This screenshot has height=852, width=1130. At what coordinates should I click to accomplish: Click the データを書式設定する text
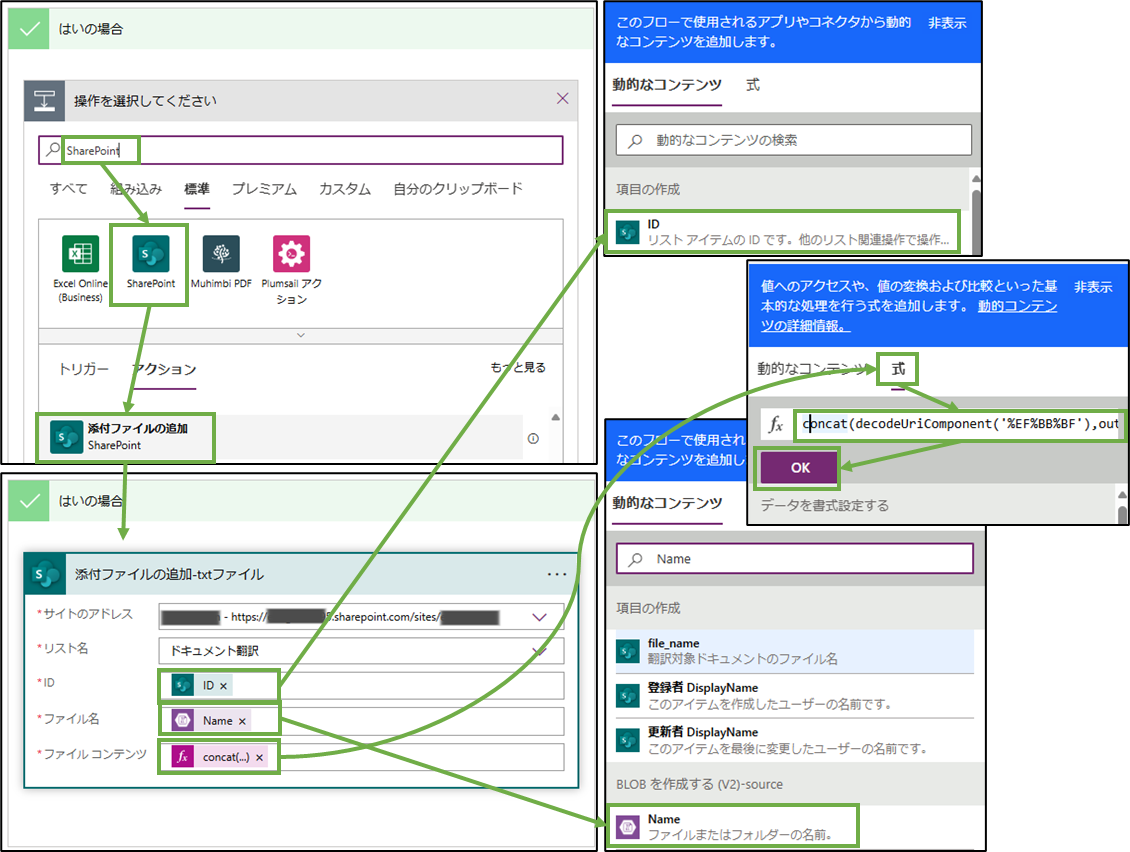824,505
